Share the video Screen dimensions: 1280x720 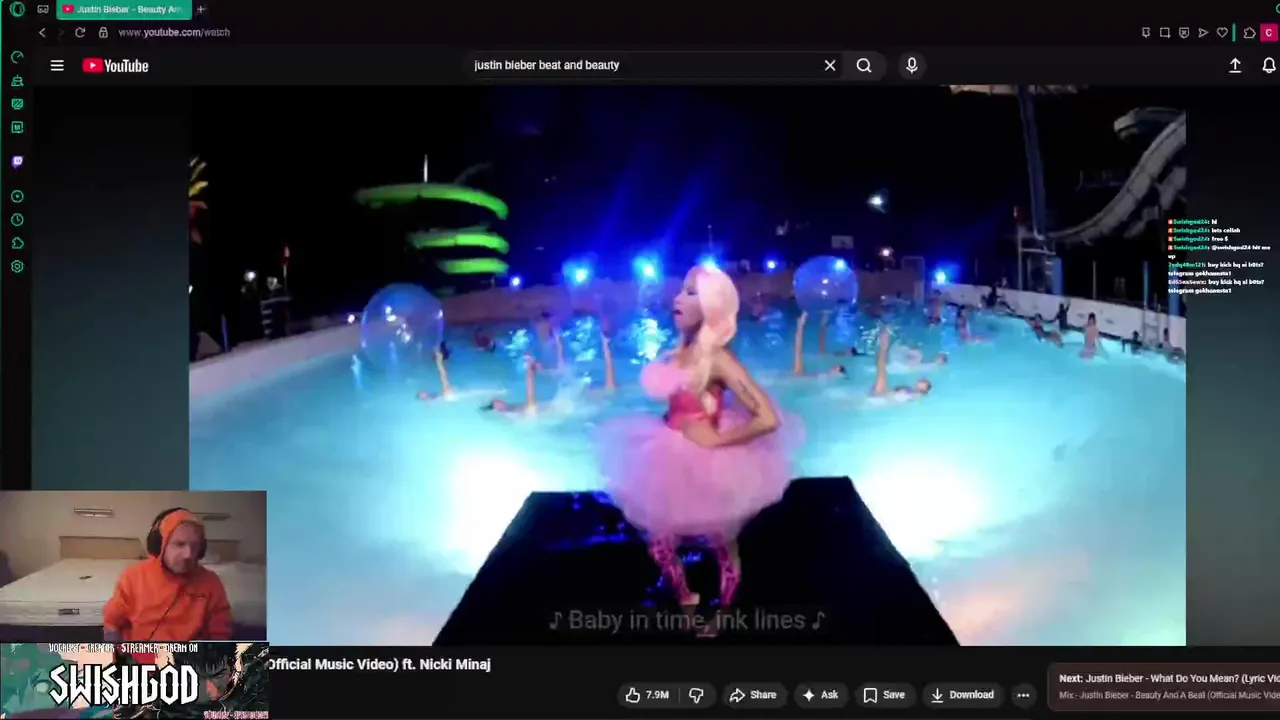[753, 695]
